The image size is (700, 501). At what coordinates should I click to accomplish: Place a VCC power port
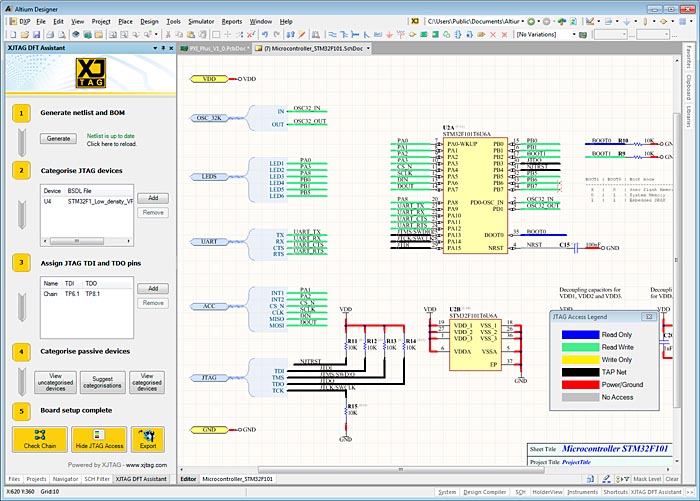point(400,34)
